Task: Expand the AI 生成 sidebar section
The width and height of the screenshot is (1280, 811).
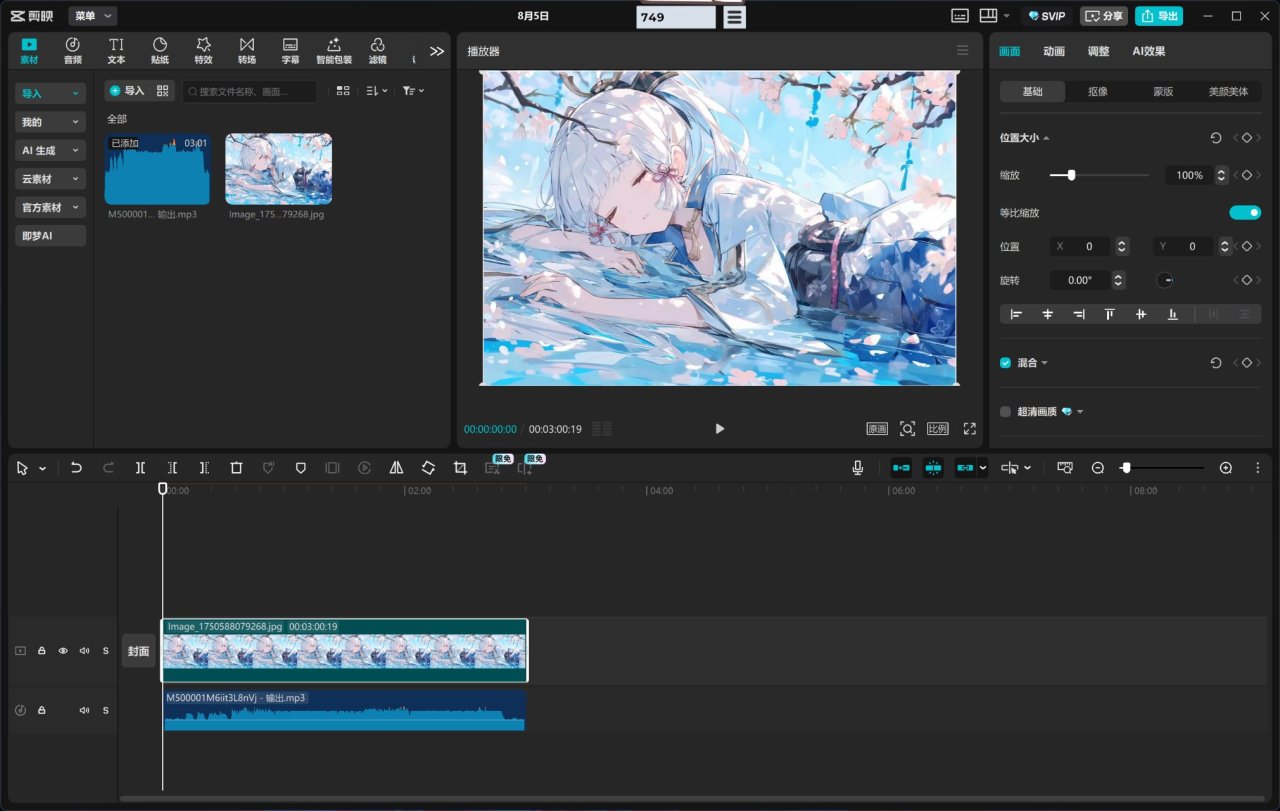Action: click(x=50, y=150)
